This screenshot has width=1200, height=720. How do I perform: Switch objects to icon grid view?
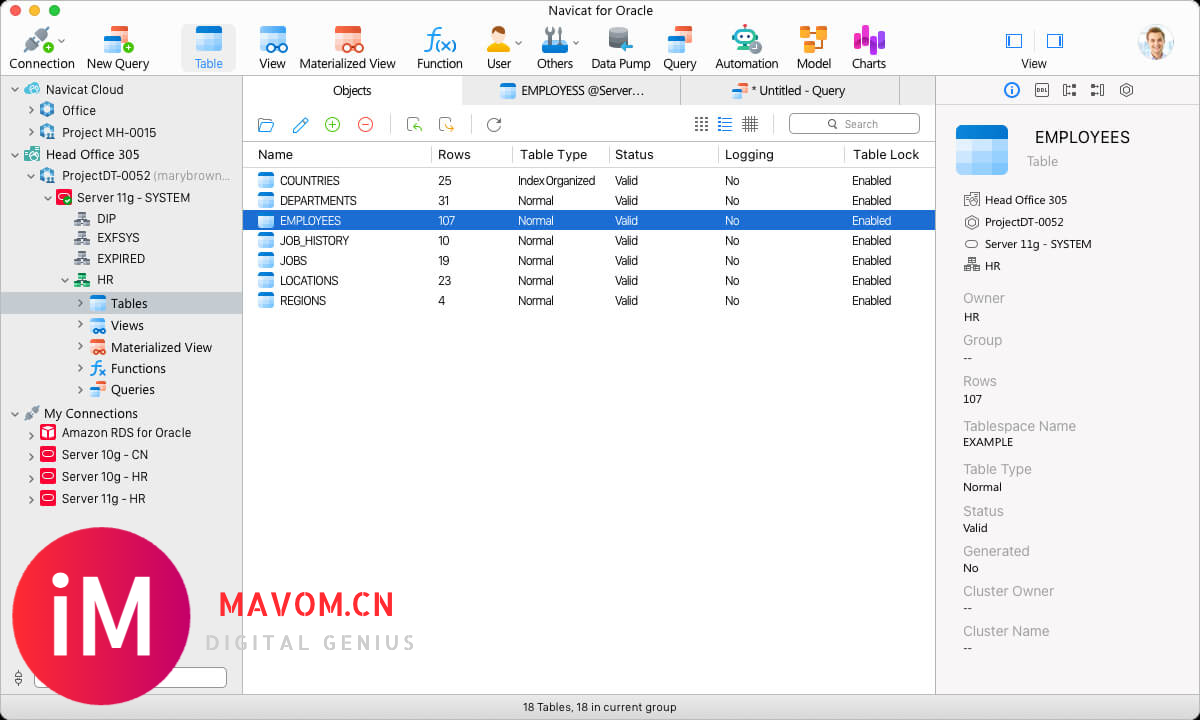[701, 124]
